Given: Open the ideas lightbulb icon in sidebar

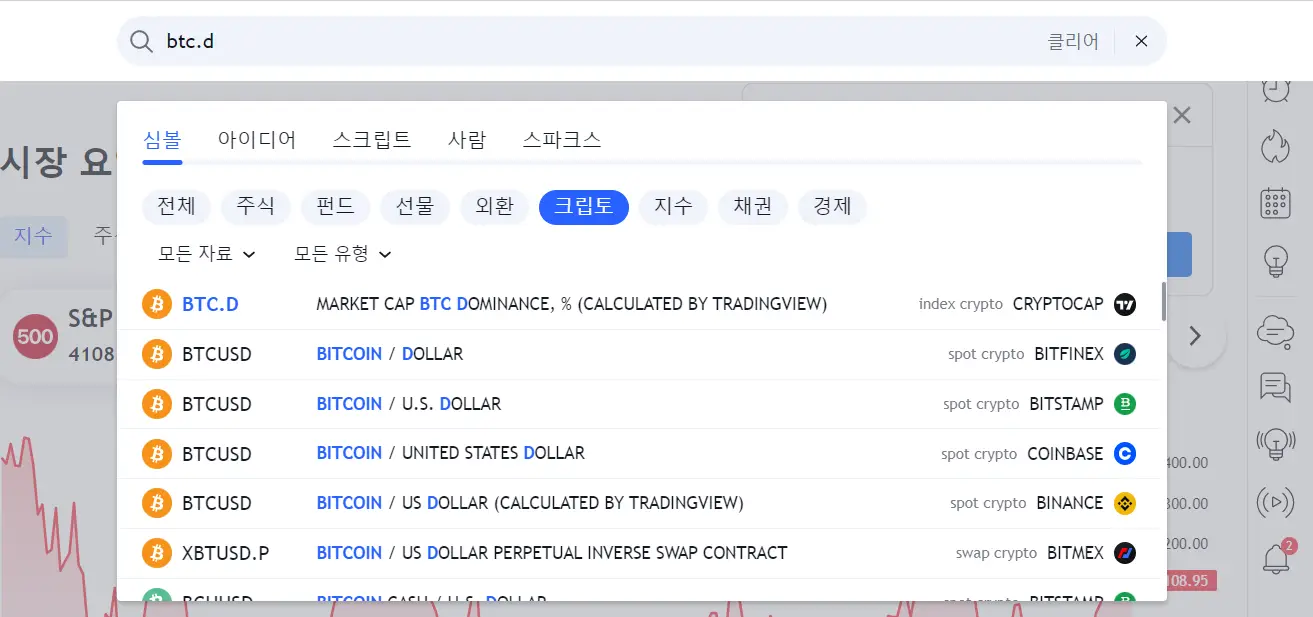Looking at the screenshot, I should [1275, 262].
